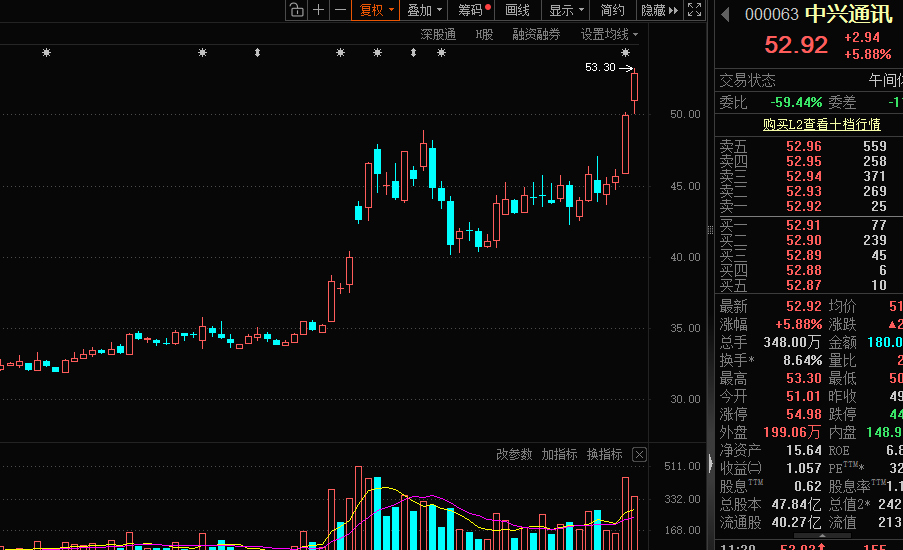The image size is (903, 550).
Task: Open the 显示 display dropdown
Action: [x=566, y=10]
